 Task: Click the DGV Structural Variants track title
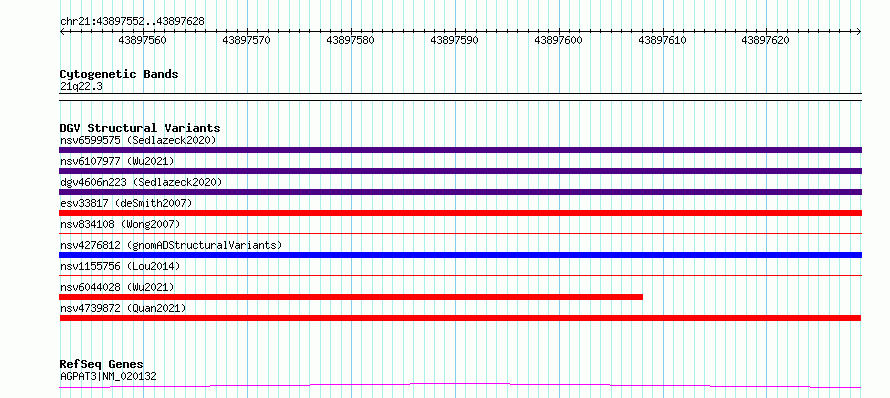point(140,128)
